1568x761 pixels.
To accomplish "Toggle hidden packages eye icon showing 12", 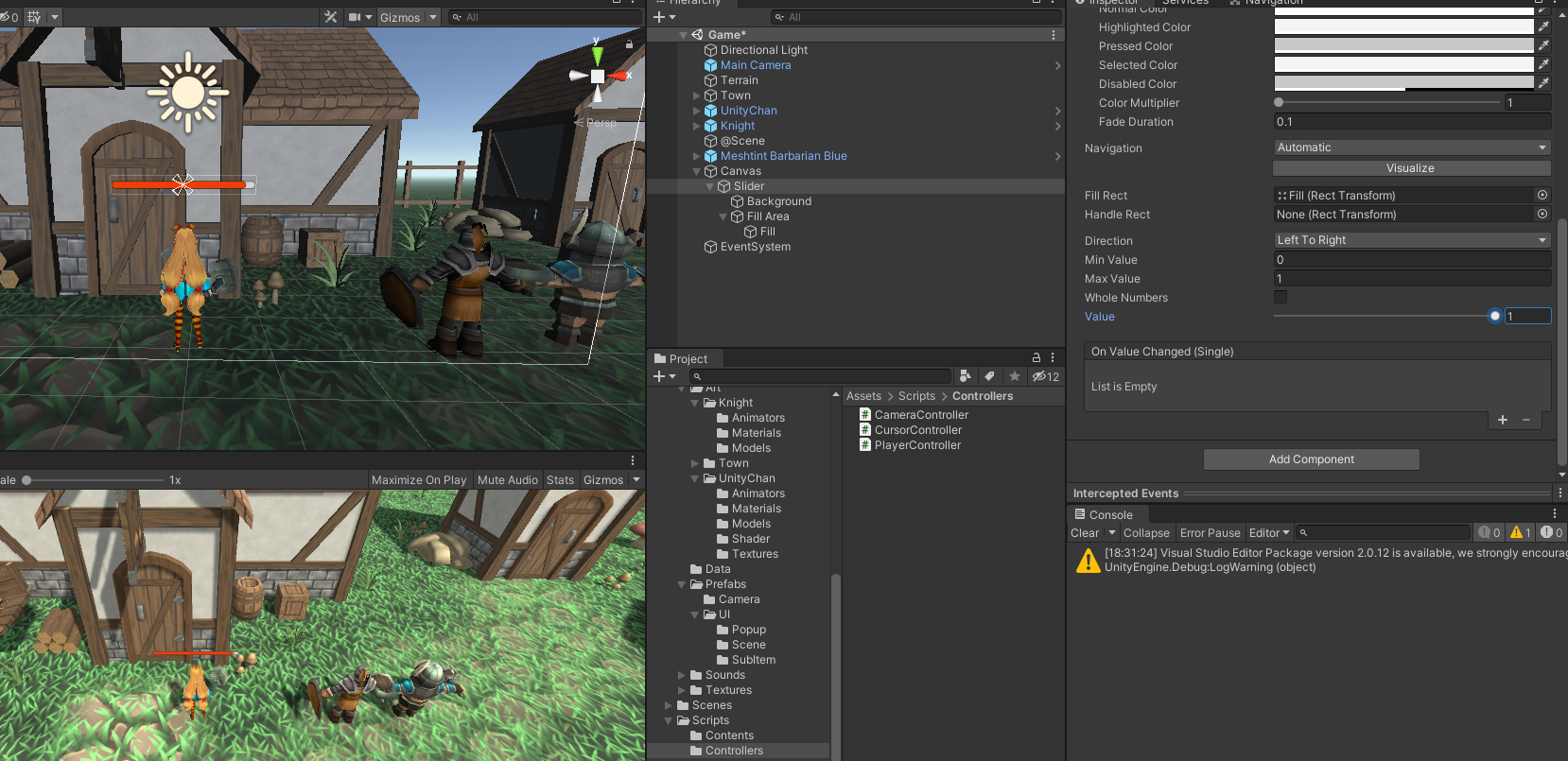I will tap(1045, 376).
